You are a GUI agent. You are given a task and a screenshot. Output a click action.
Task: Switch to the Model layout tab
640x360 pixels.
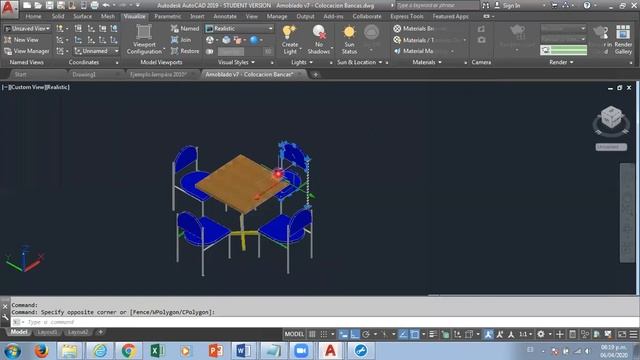click(19, 332)
